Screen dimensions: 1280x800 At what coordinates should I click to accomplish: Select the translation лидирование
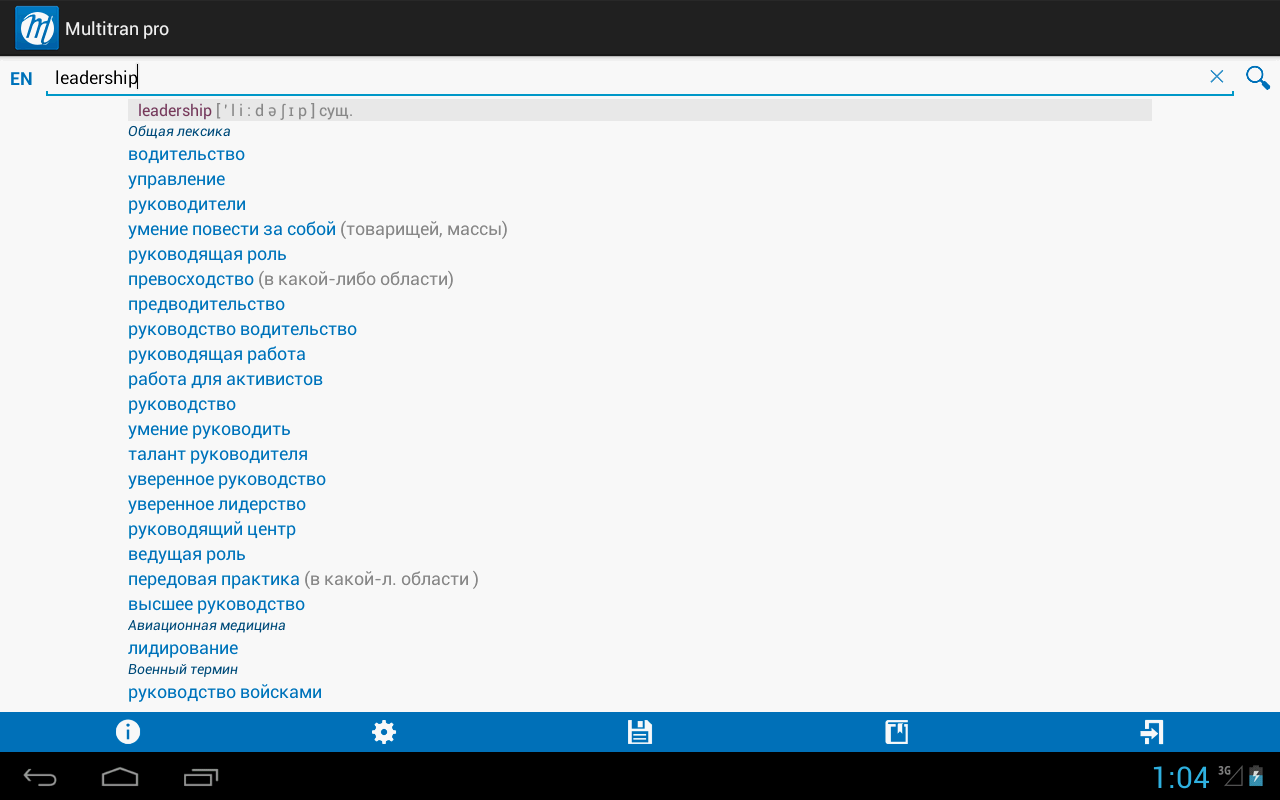pyautogui.click(x=183, y=647)
